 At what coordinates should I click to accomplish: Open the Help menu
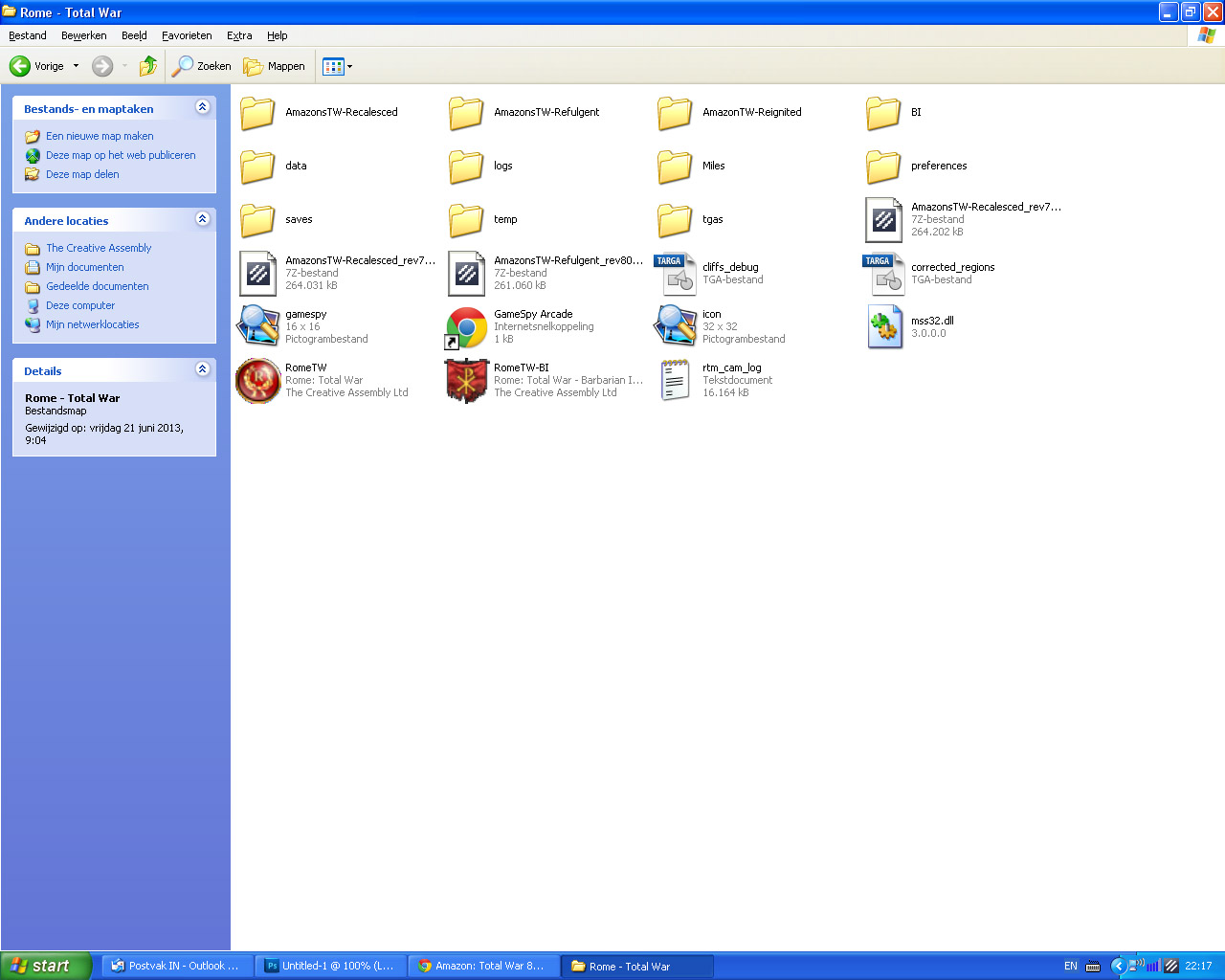click(278, 35)
